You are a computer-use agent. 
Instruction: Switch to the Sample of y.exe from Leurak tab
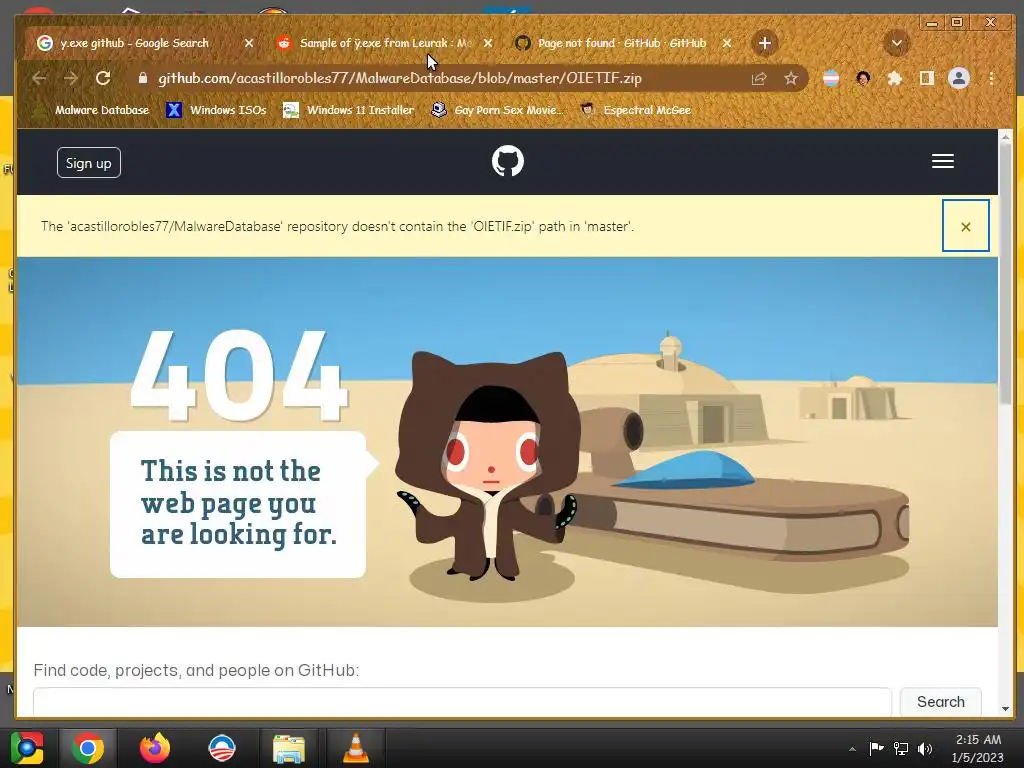[x=384, y=43]
